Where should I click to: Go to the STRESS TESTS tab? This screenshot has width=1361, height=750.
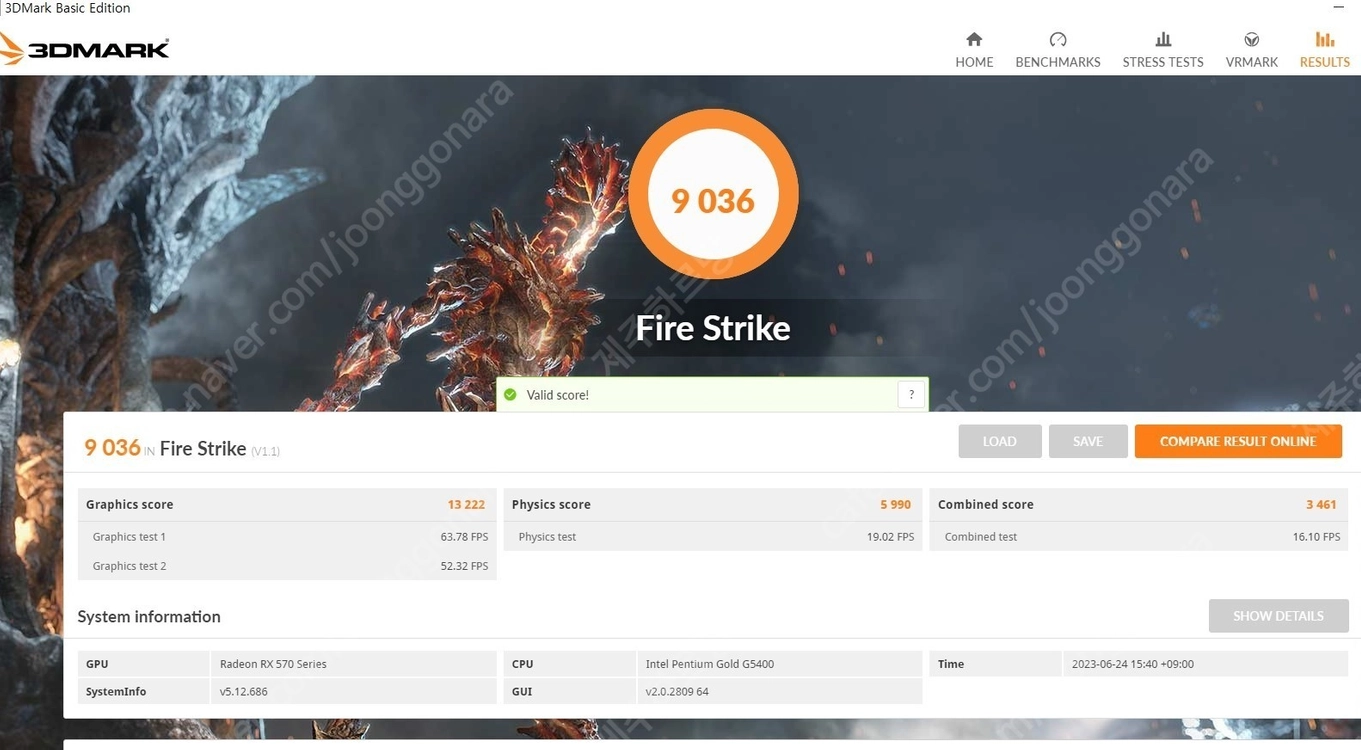(1163, 50)
